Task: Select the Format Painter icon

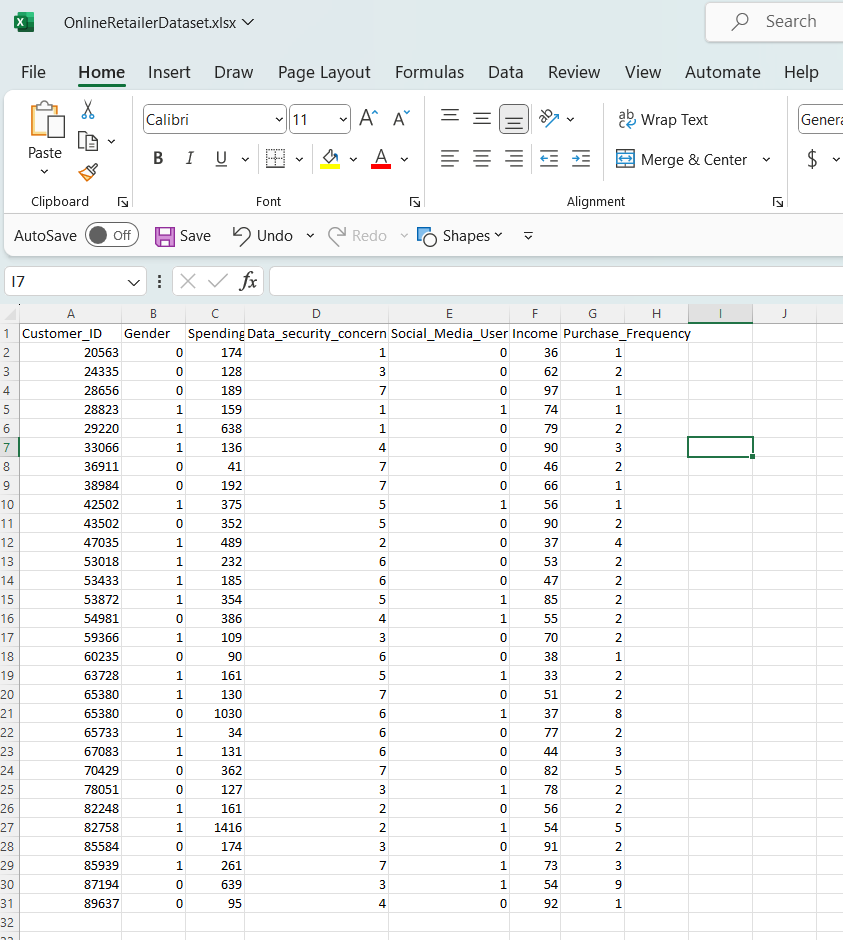Action: [87, 172]
